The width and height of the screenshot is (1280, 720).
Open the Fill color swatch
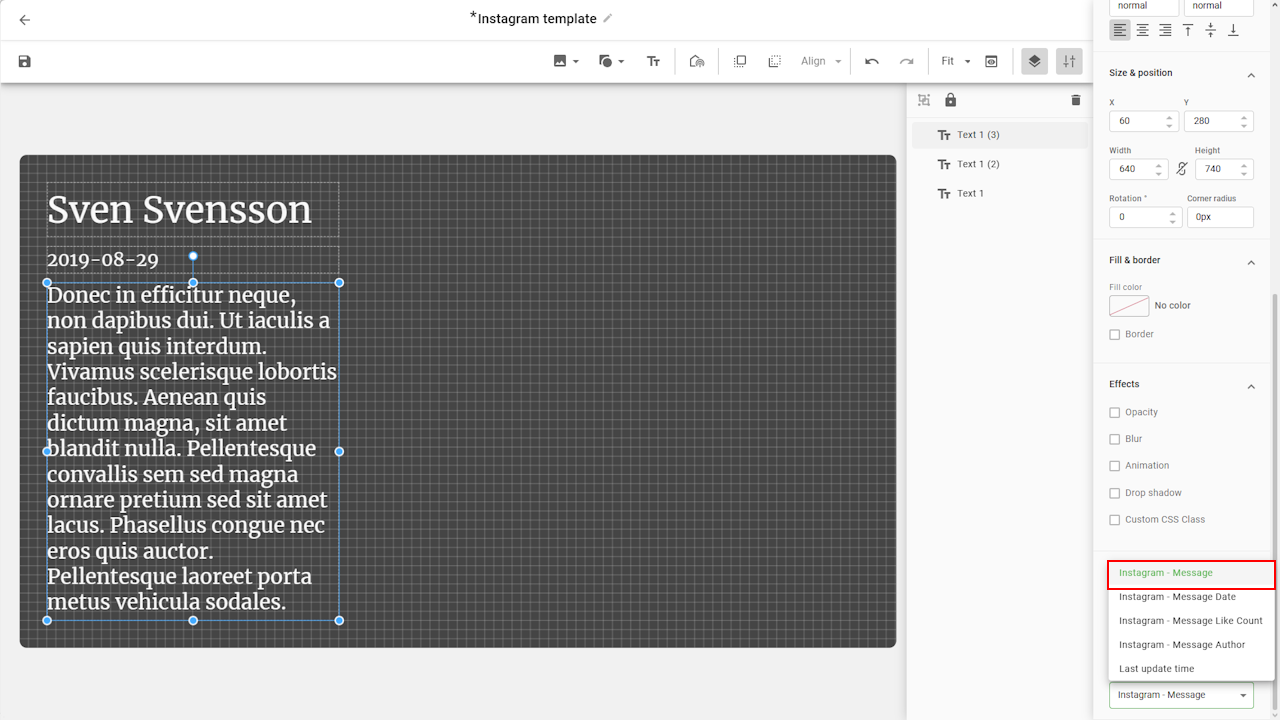point(1129,306)
